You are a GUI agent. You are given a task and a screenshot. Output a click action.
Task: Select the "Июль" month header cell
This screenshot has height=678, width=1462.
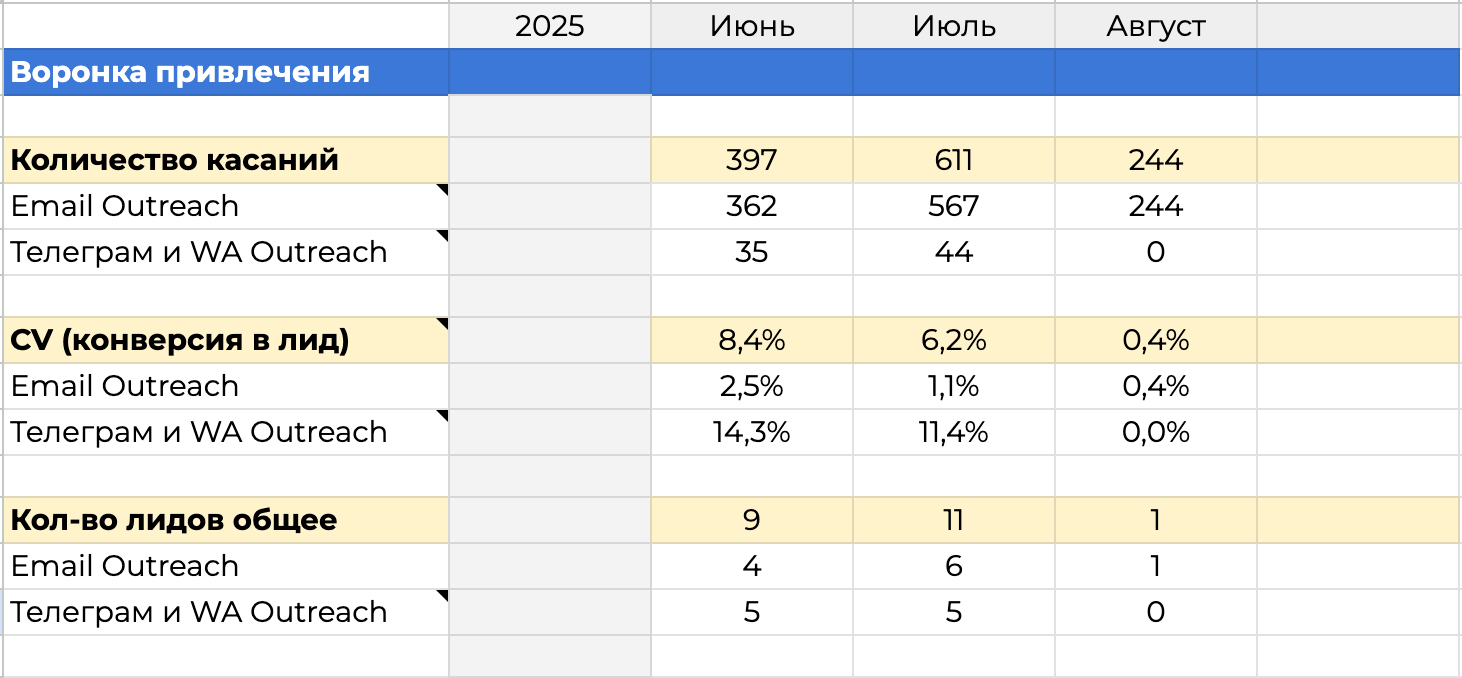pos(954,25)
